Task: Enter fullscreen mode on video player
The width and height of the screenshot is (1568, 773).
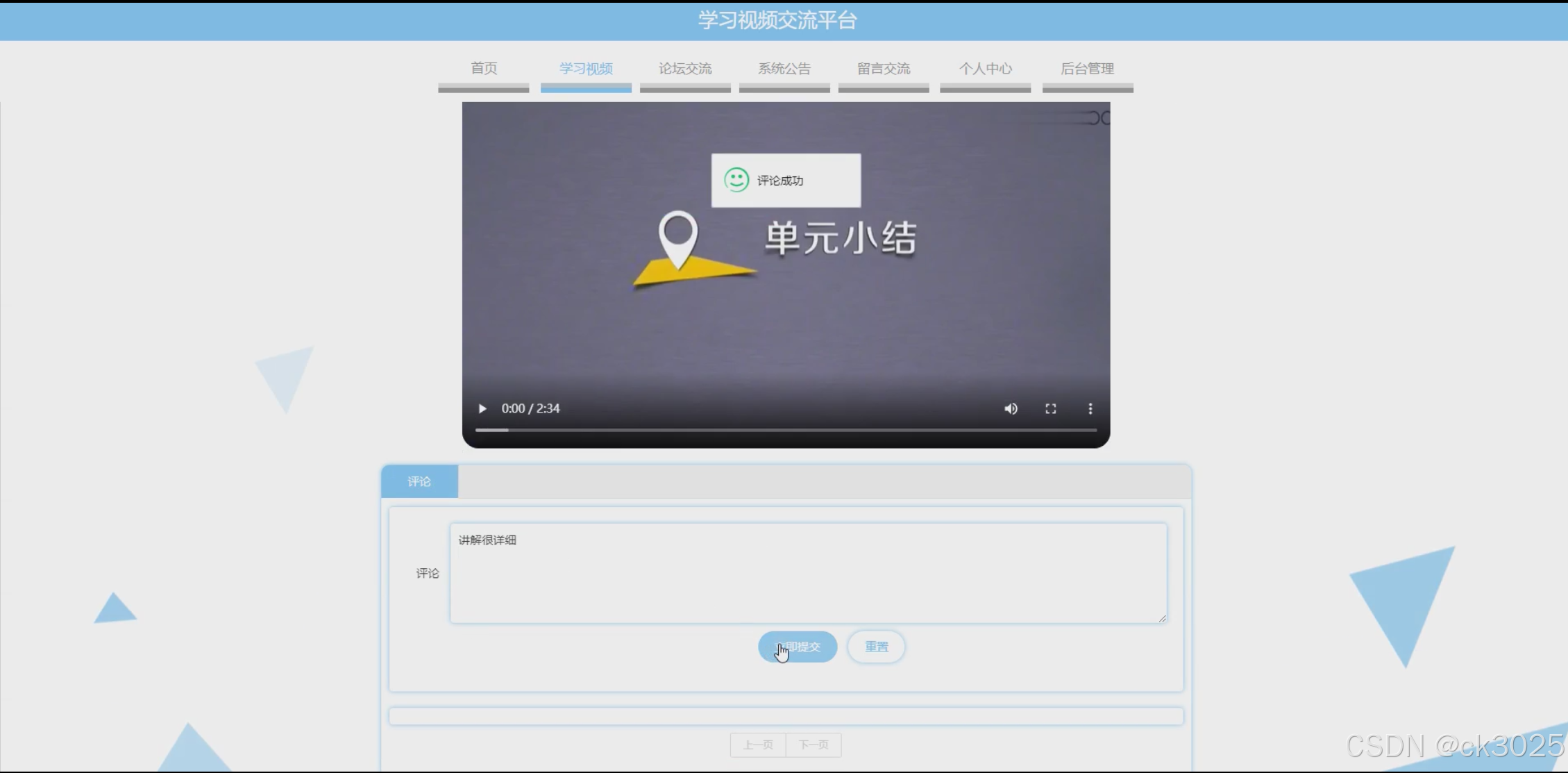Action: point(1050,408)
